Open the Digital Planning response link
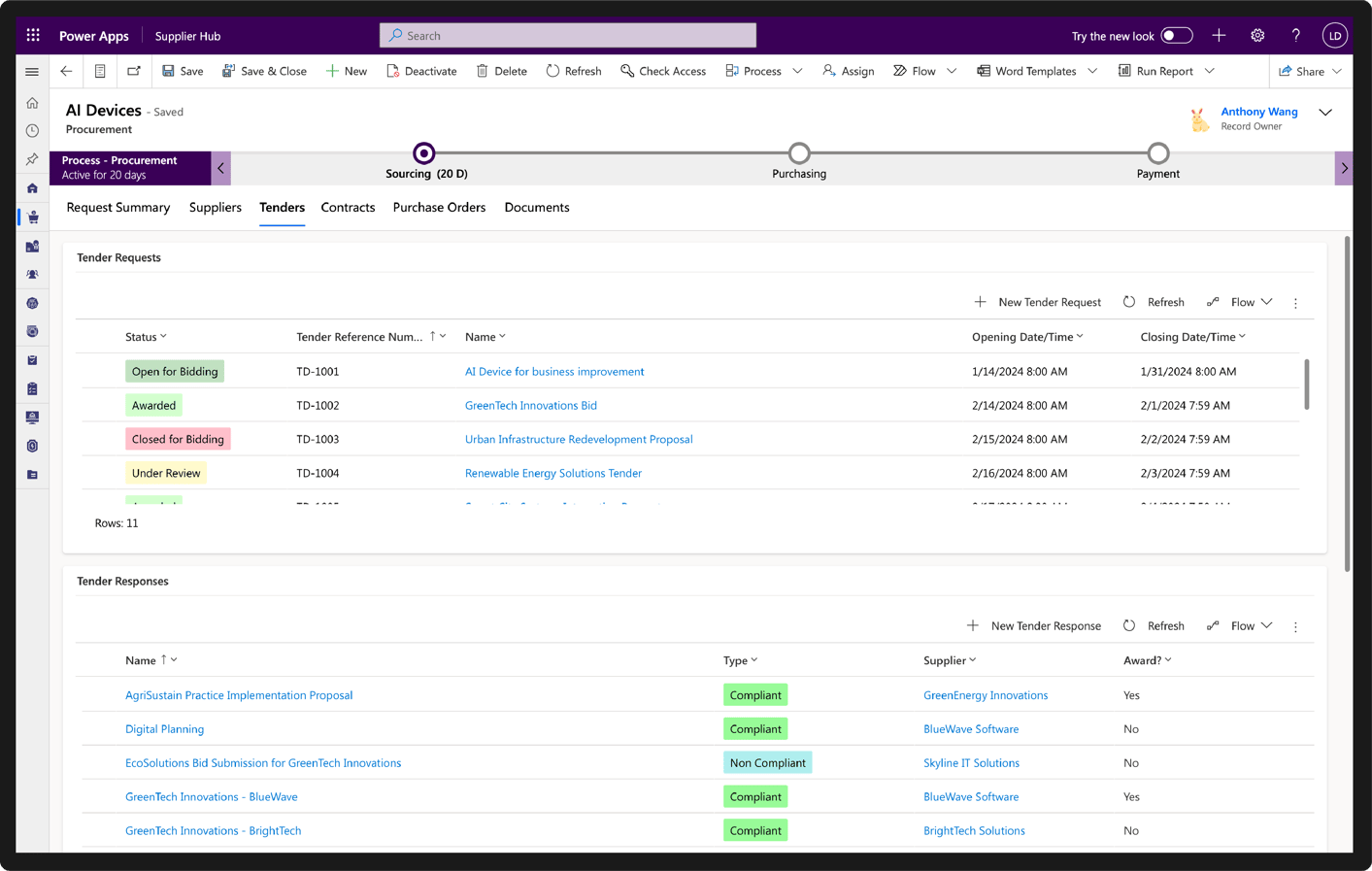The image size is (1372, 871). point(164,729)
